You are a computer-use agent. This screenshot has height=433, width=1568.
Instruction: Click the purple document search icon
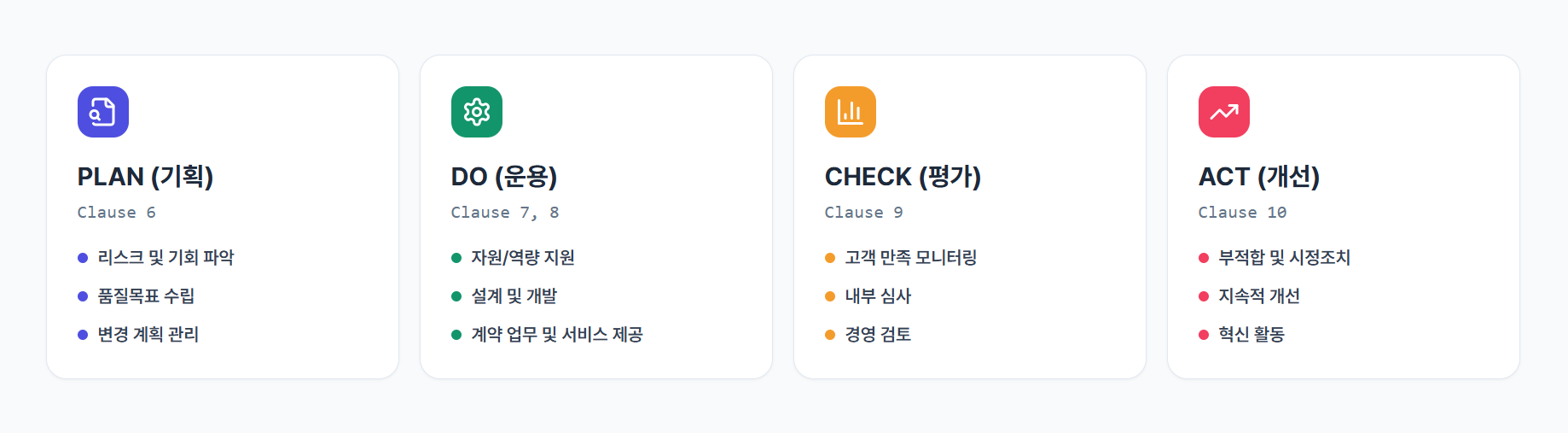pos(103,112)
